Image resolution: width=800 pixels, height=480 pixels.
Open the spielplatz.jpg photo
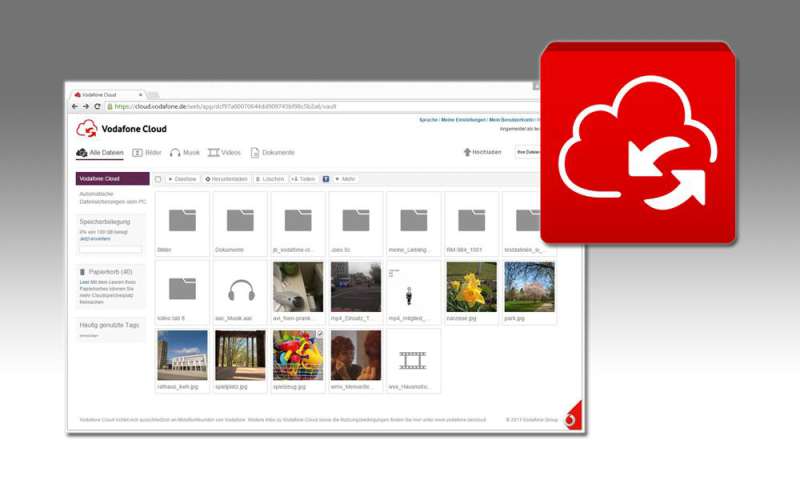(240, 355)
